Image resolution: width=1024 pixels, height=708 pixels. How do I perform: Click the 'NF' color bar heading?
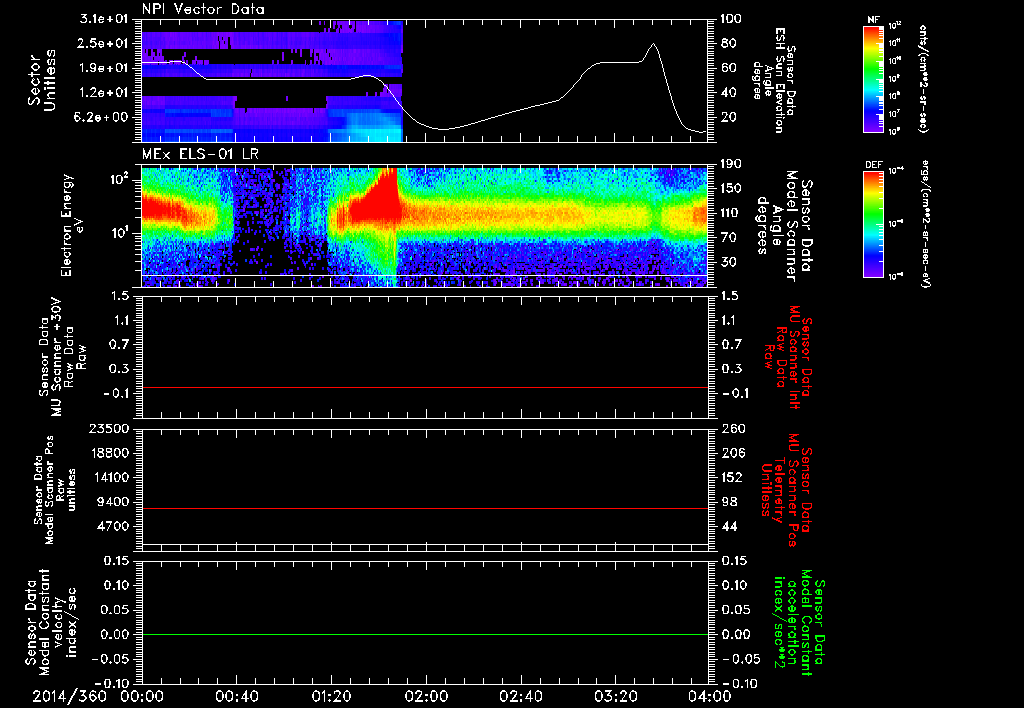pos(873,20)
